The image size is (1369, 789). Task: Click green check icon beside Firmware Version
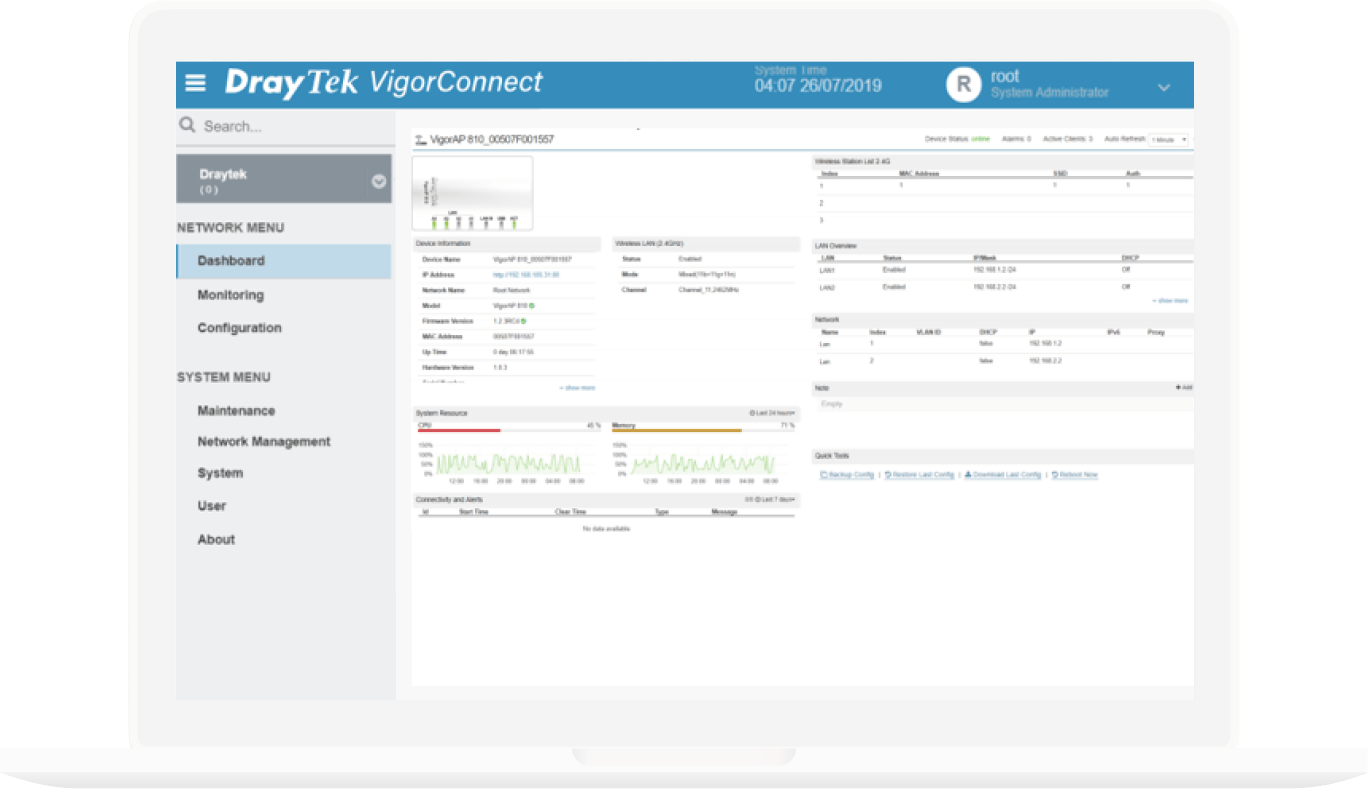tap(523, 321)
